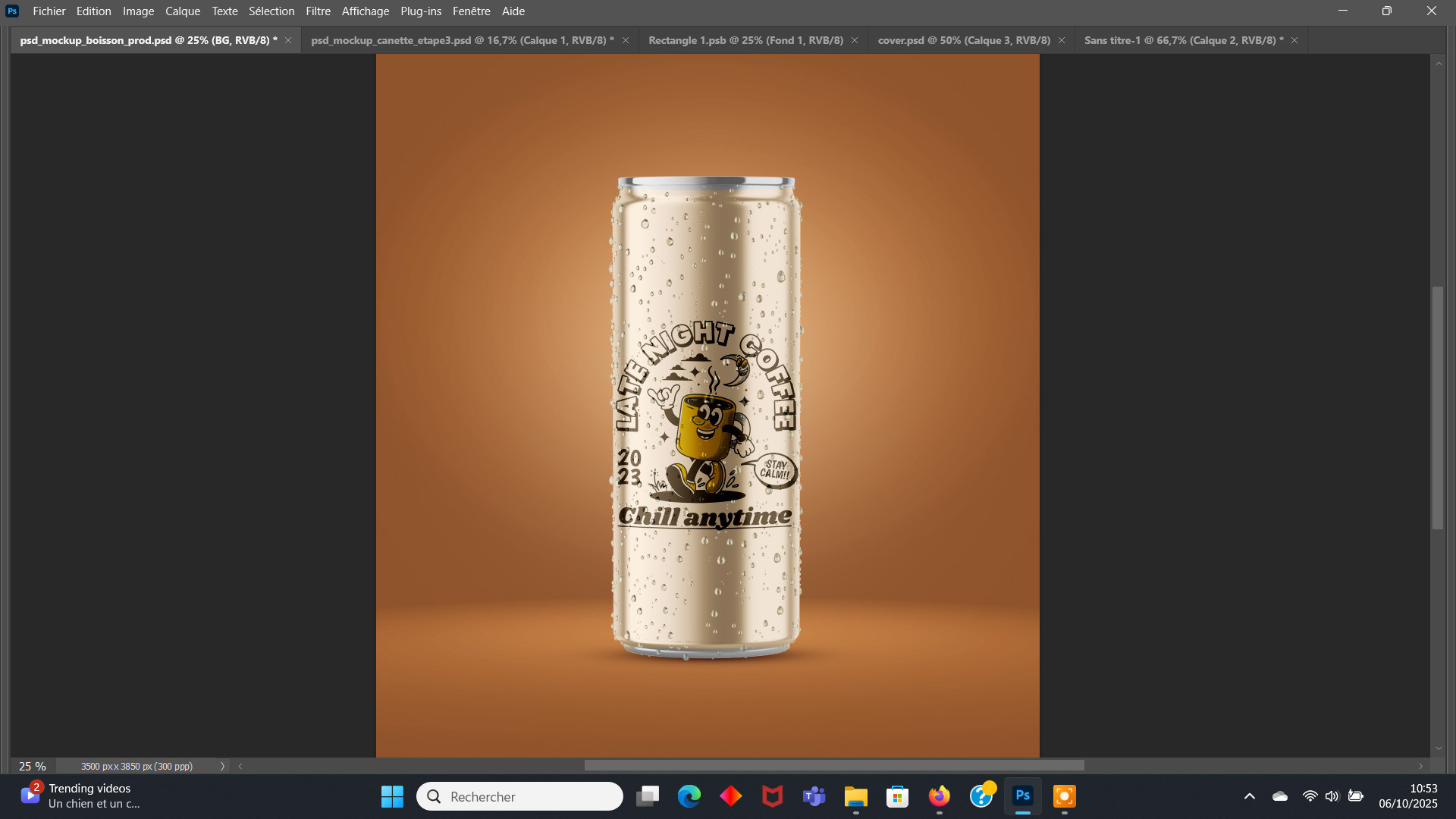Open the Fenêtre menu
This screenshot has height=819, width=1456.
[x=471, y=11]
